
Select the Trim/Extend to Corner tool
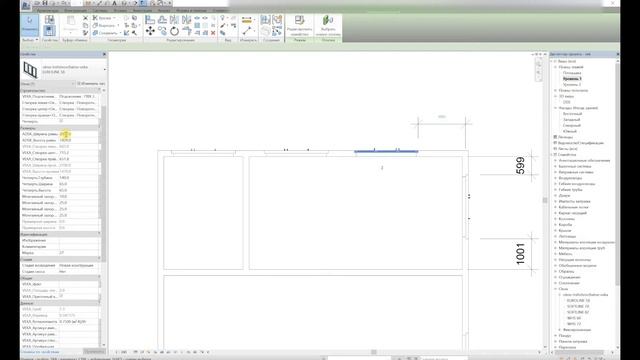click(x=187, y=31)
